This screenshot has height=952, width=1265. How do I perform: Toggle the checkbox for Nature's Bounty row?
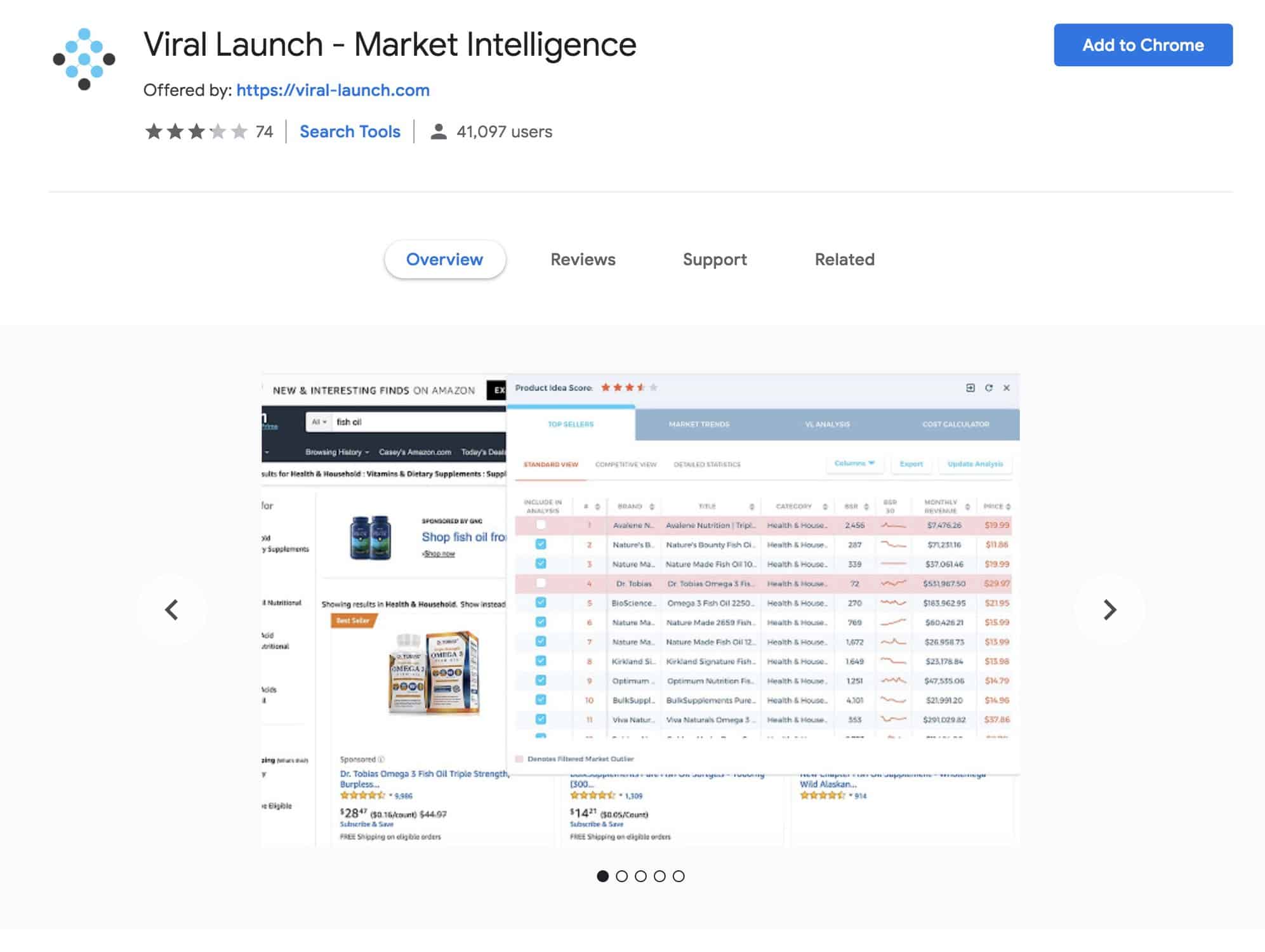coord(541,544)
